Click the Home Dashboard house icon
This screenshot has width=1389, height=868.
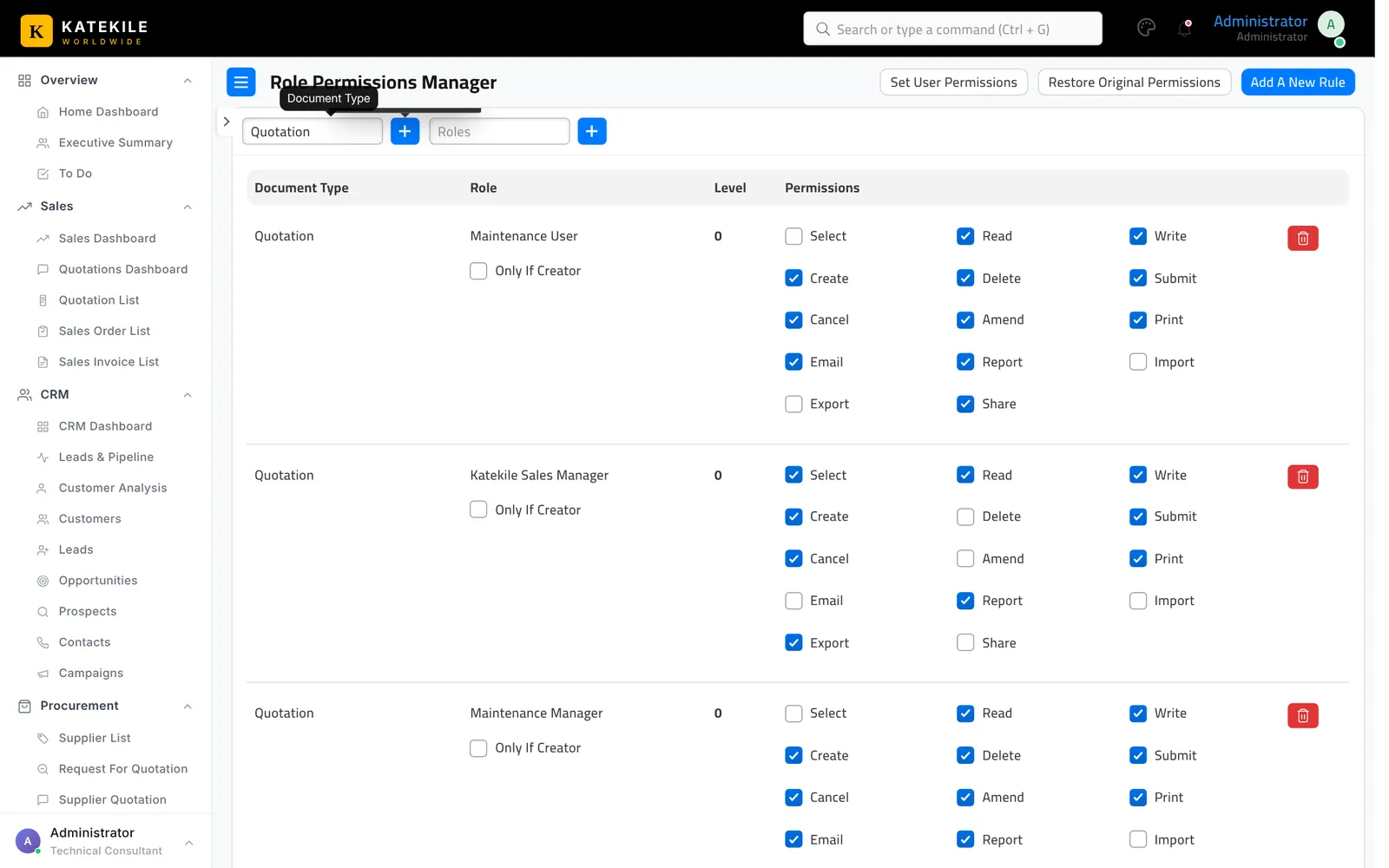coord(43,112)
